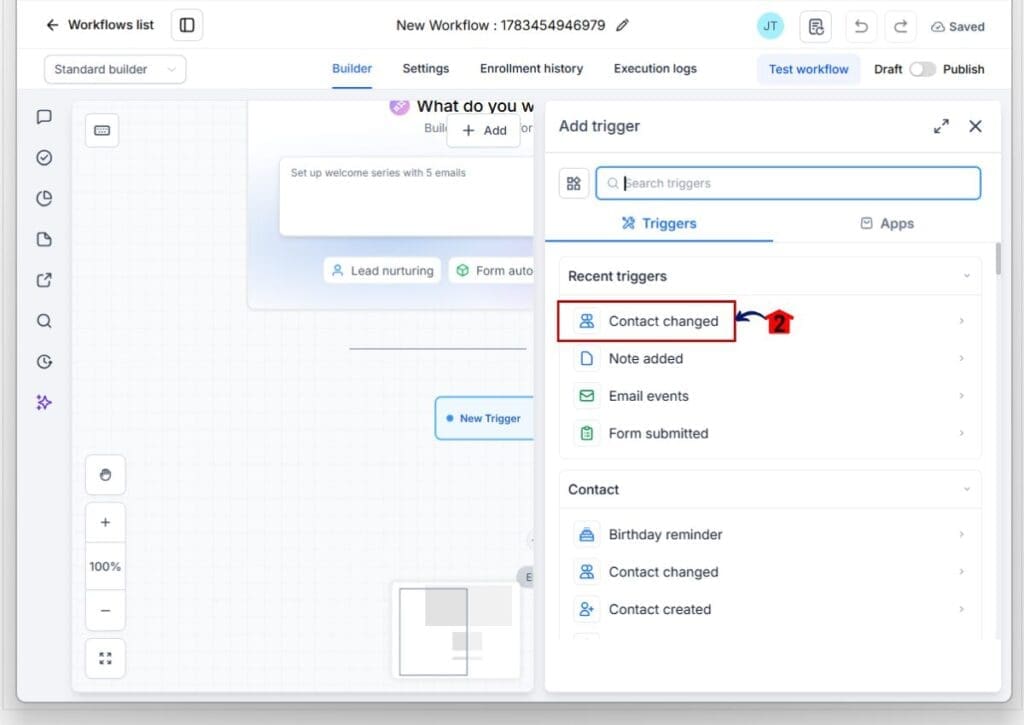Viewport: 1024px width, 725px height.
Task: Focus the Search triggers field
Action: click(788, 184)
